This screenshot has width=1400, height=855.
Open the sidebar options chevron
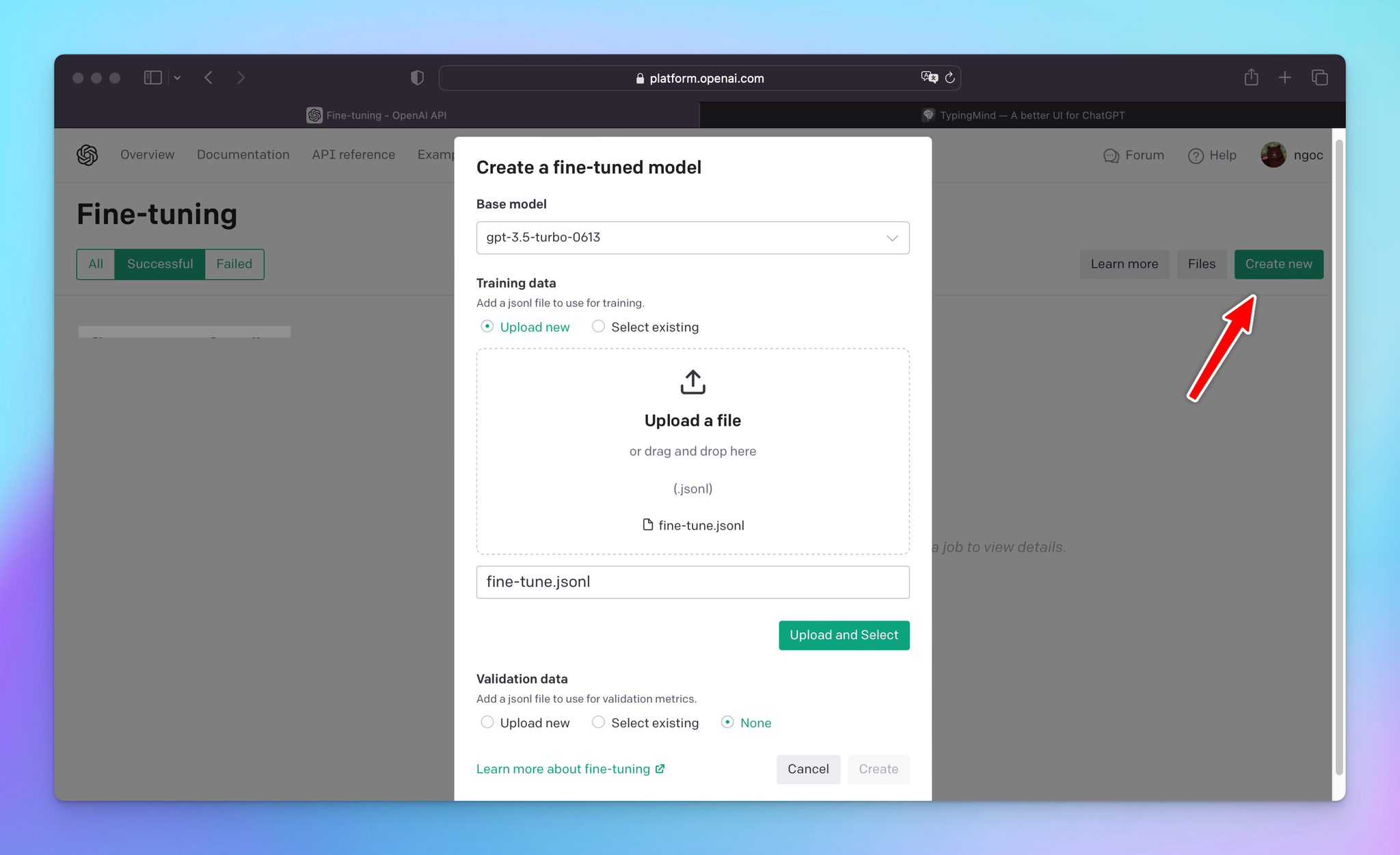pyautogui.click(x=177, y=78)
